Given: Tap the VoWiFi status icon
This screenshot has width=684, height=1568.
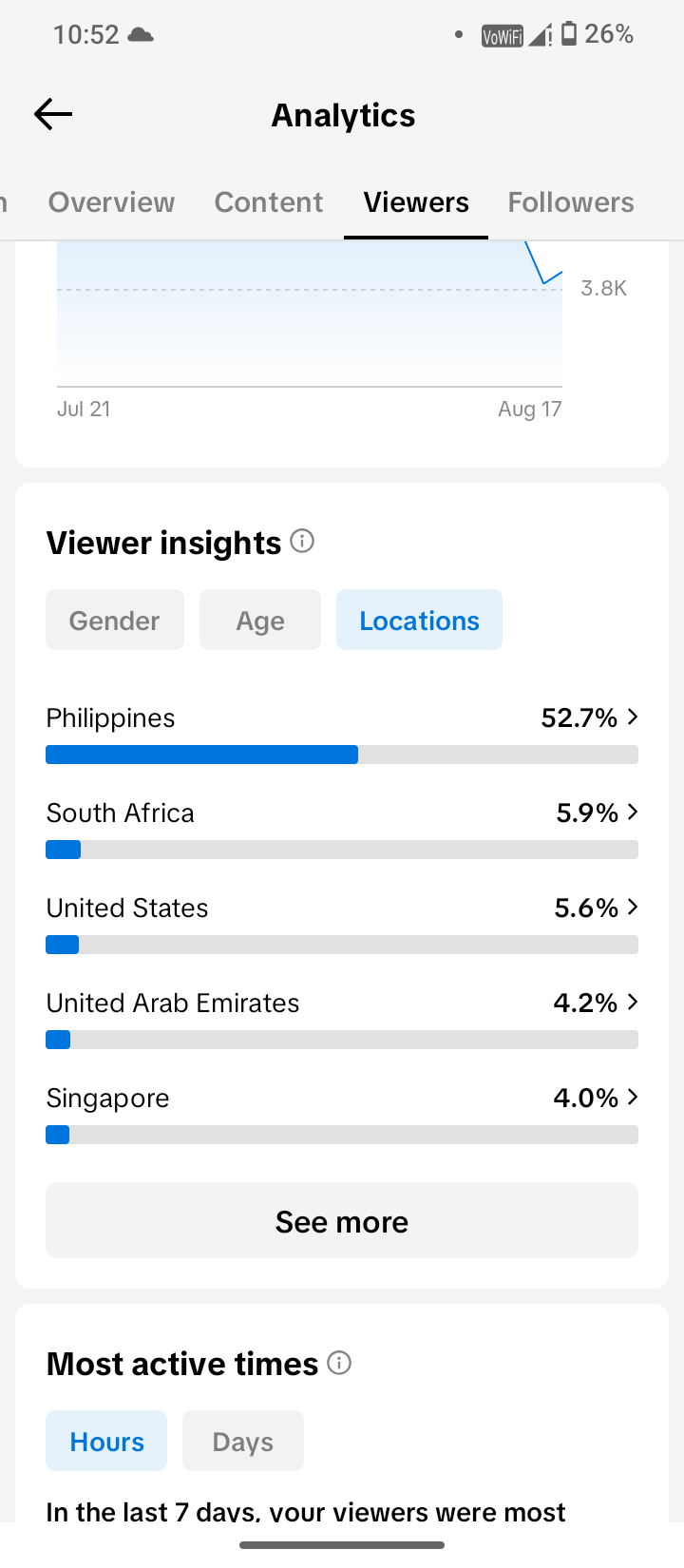Looking at the screenshot, I should click(503, 36).
